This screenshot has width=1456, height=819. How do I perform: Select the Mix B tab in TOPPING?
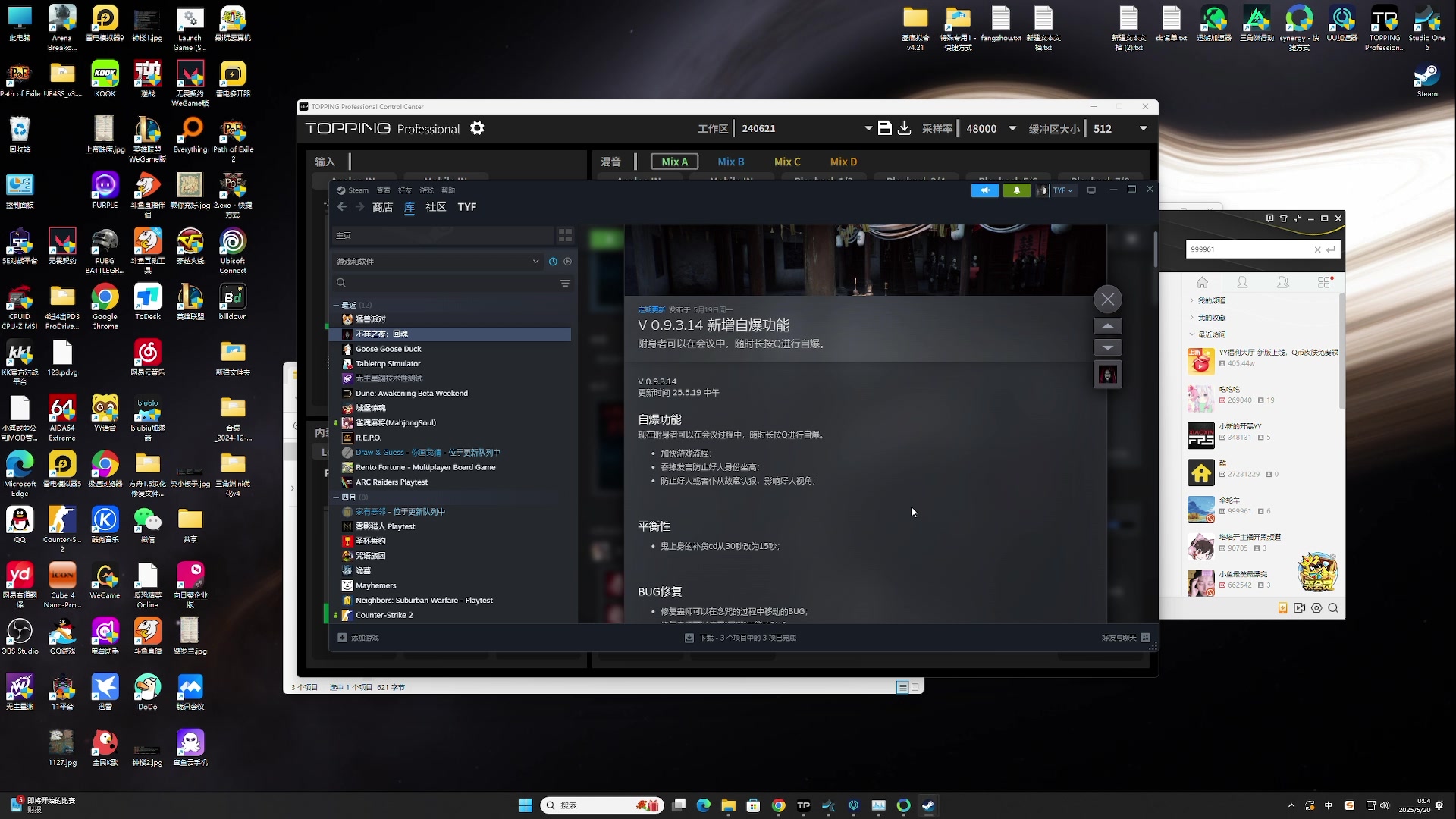(x=731, y=162)
